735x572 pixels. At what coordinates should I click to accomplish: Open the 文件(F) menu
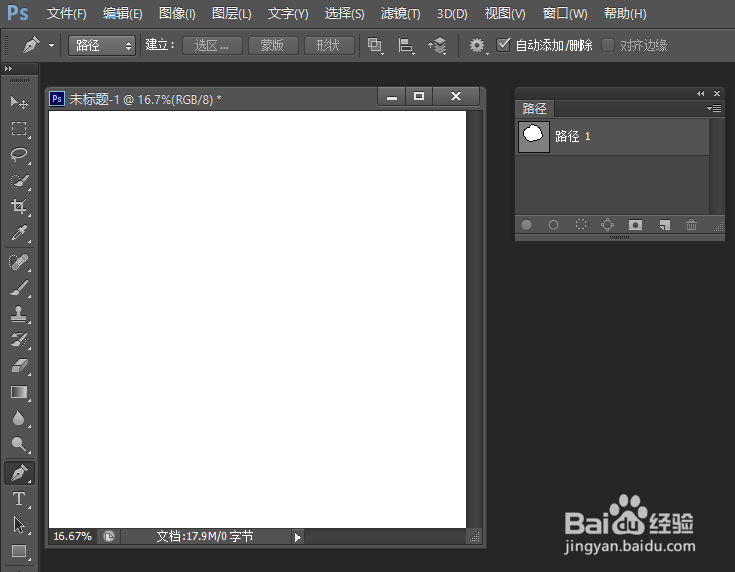click(67, 14)
